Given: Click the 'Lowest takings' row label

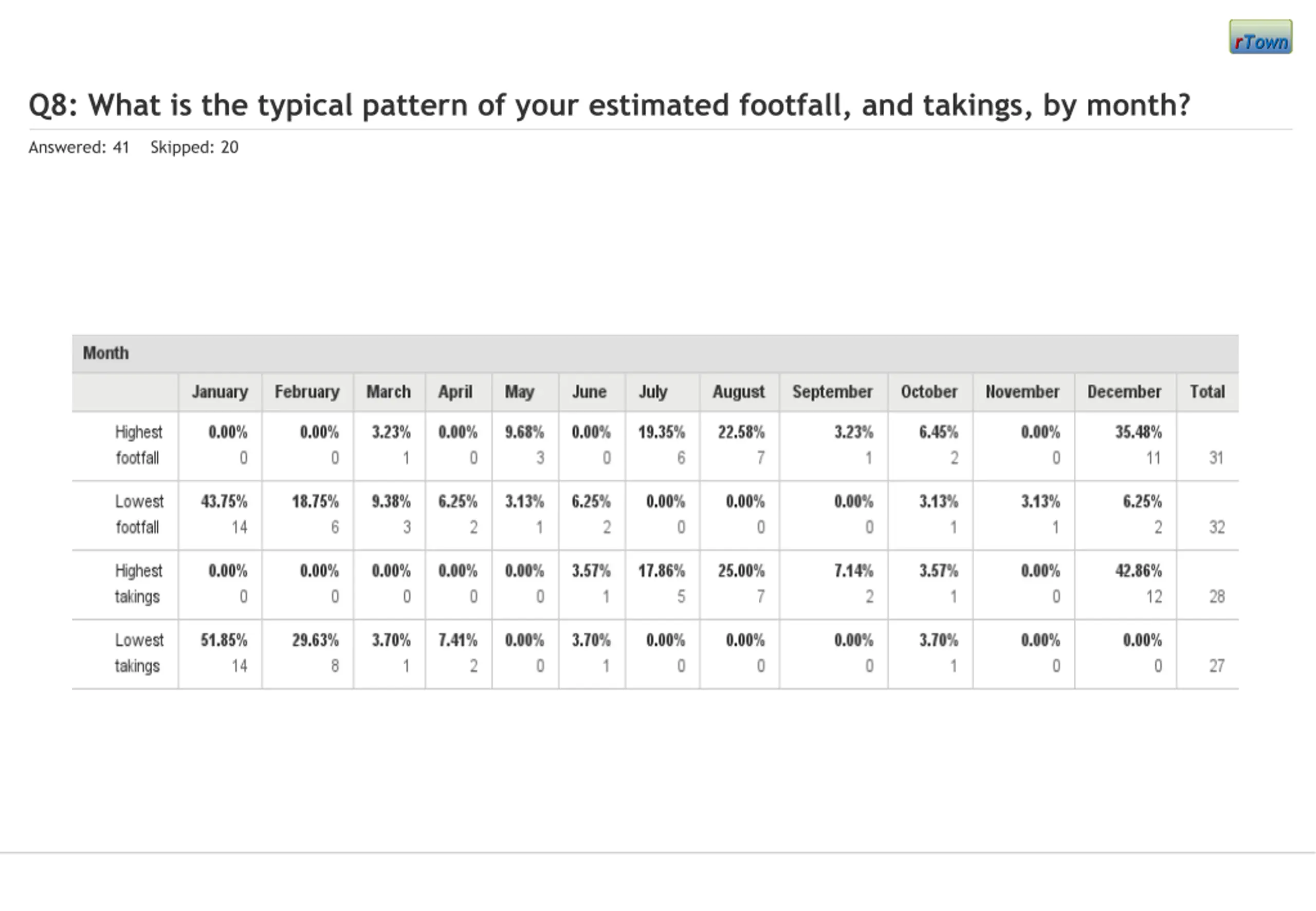Looking at the screenshot, I should tap(138, 653).
